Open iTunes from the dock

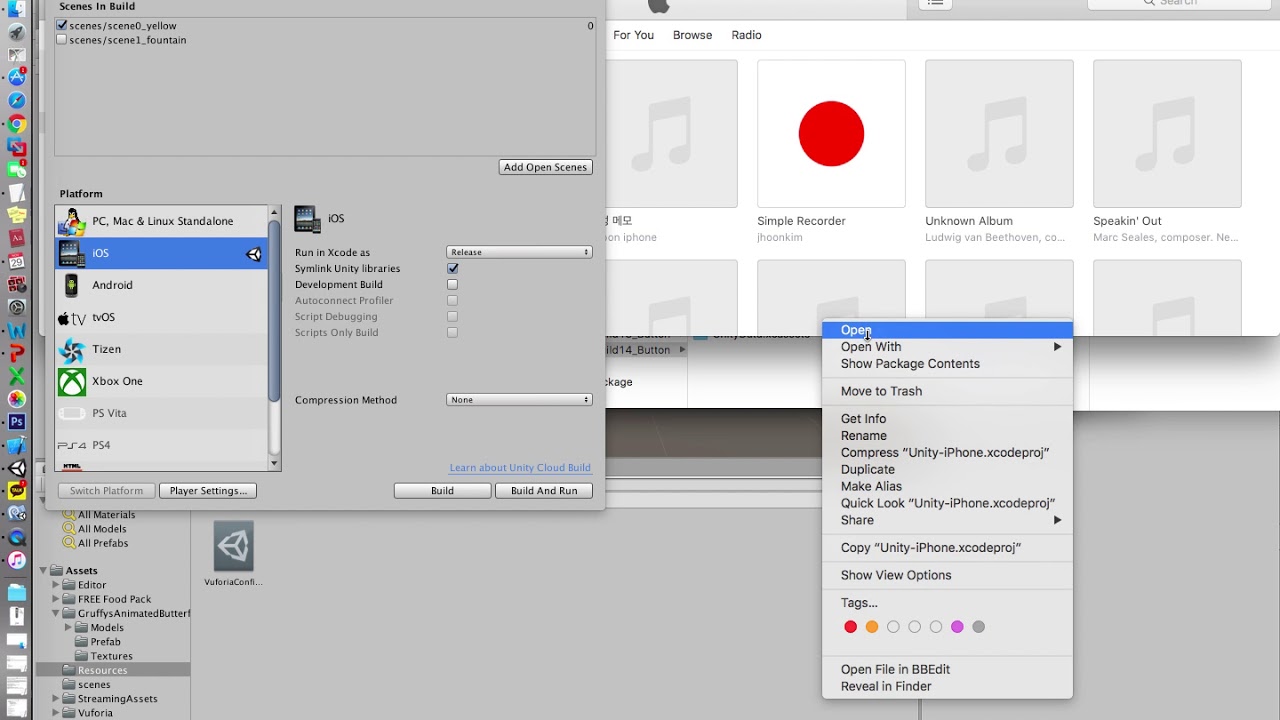pos(17,560)
